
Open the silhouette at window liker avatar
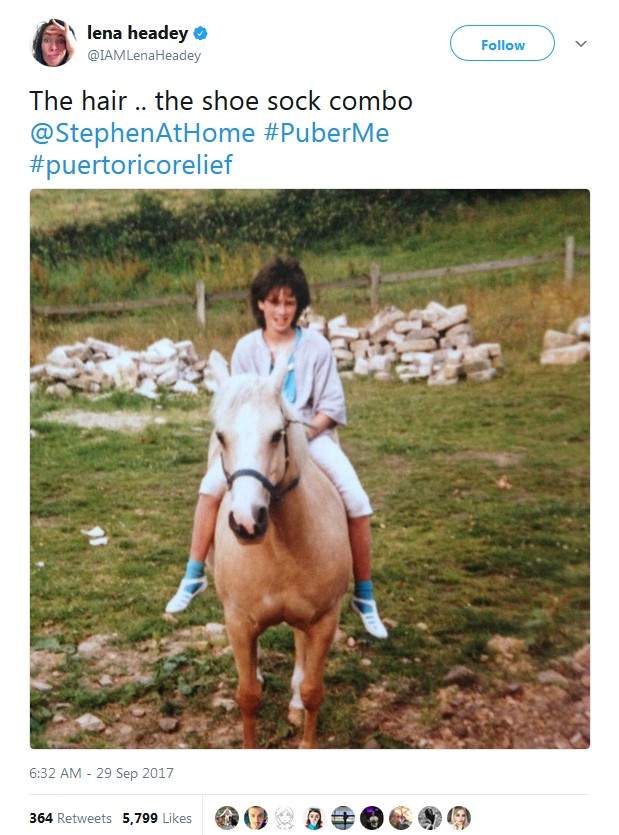coord(343,818)
